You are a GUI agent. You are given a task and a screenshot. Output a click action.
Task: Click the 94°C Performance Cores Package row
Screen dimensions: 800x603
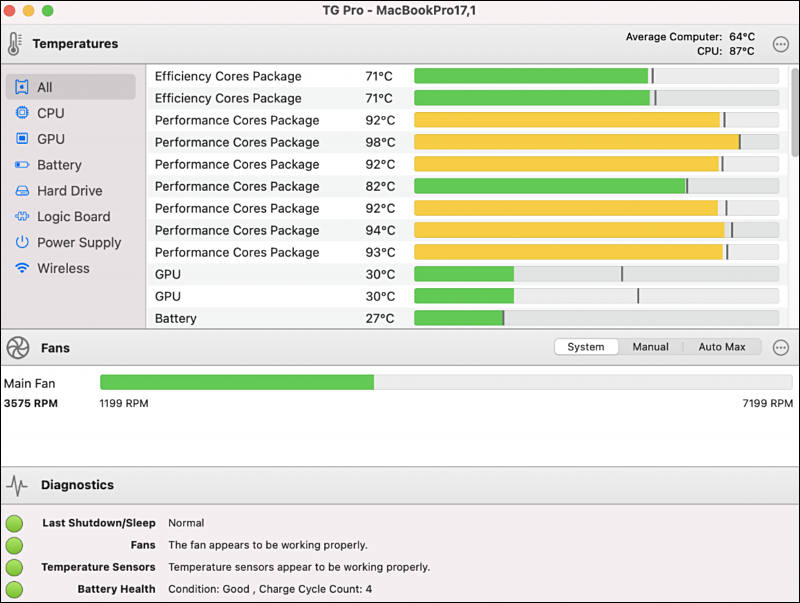[x=467, y=230]
